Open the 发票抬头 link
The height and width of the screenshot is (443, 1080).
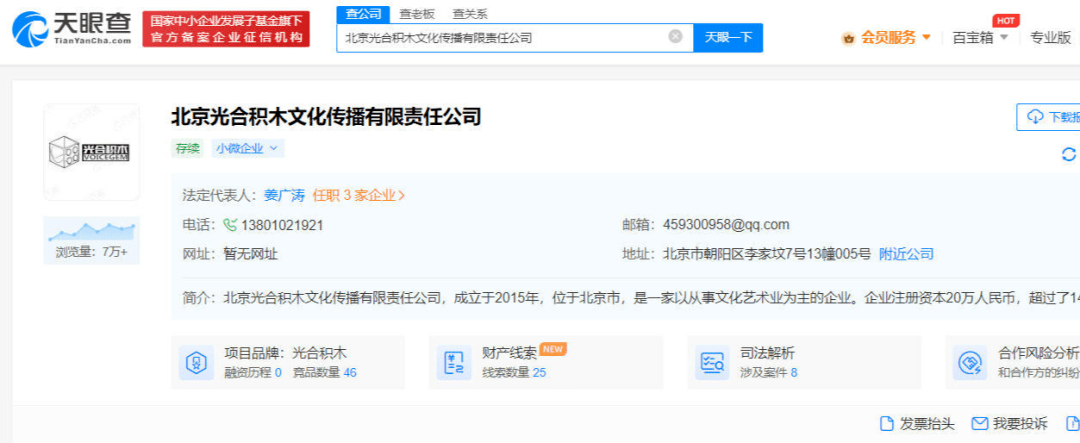tap(927, 423)
